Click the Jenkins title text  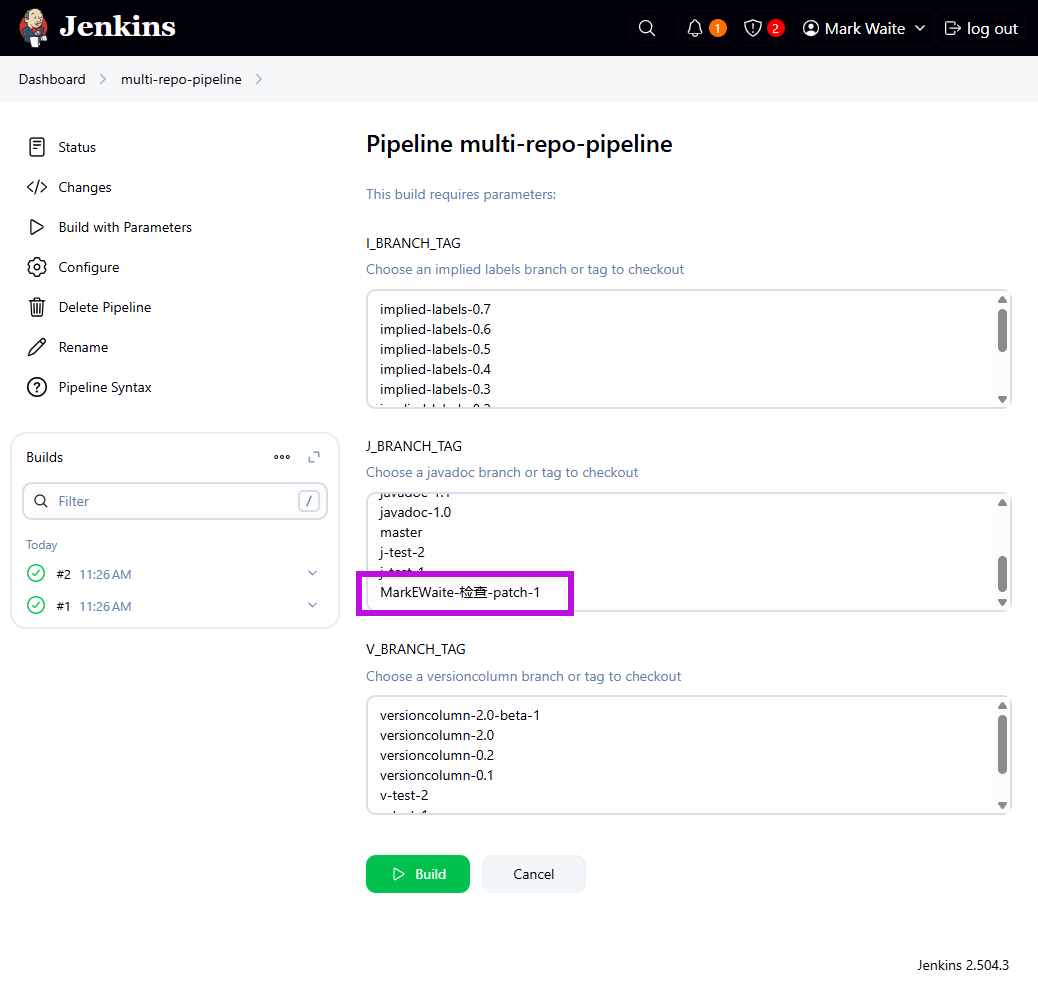coord(117,26)
